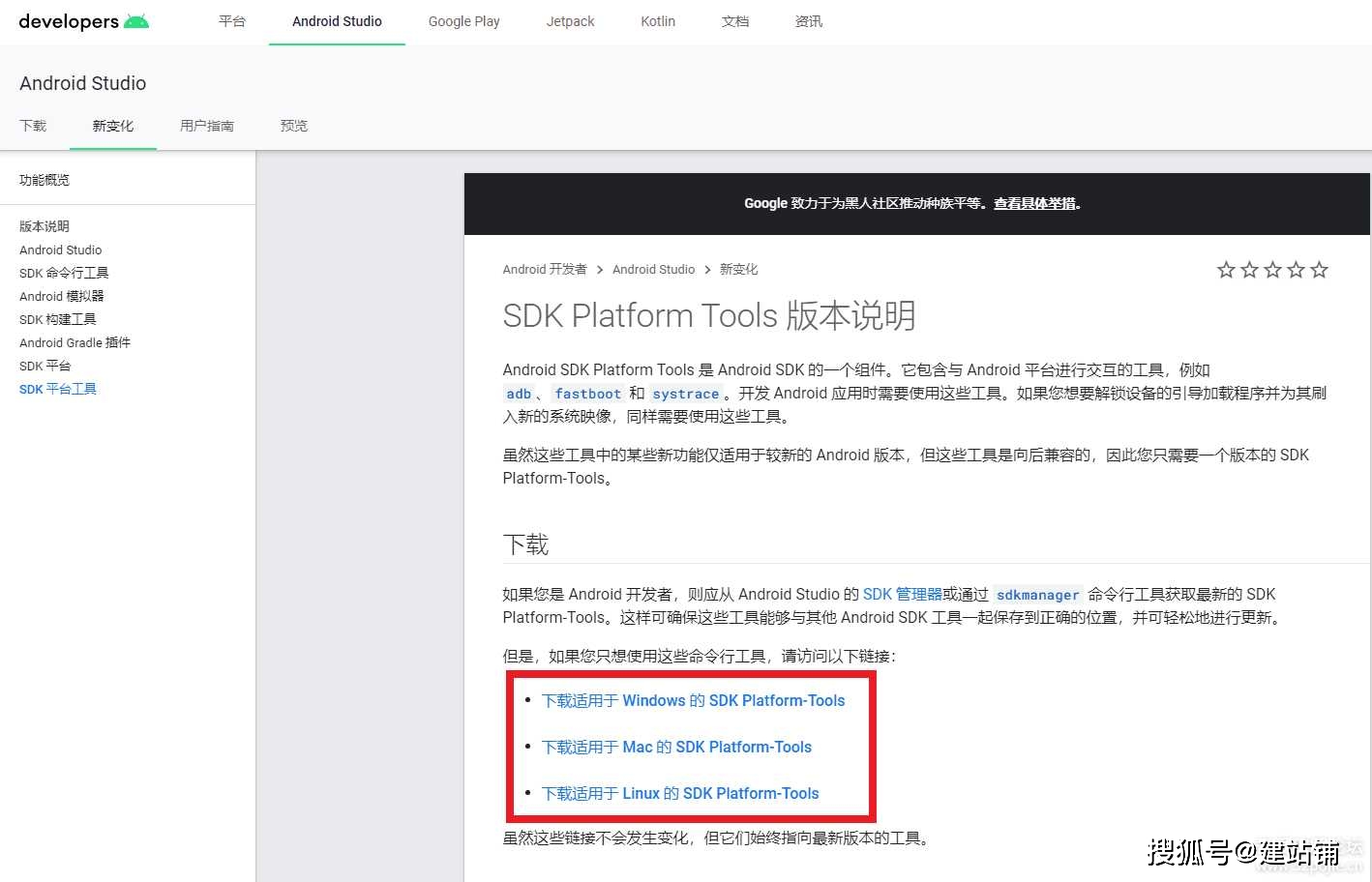This screenshot has height=882, width=1372.
Task: Open Google Play in top navigation
Action: 464,21
